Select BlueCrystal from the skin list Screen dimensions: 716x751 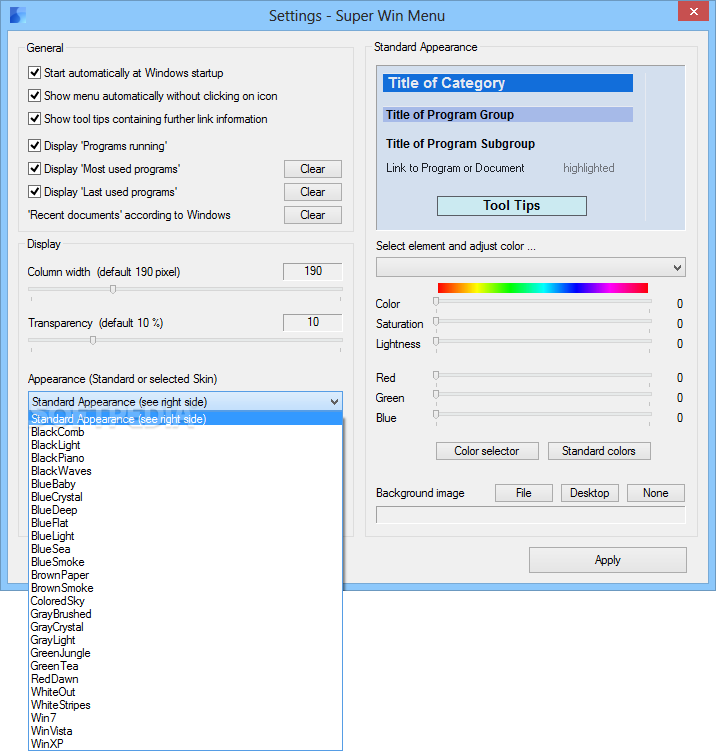coord(186,497)
